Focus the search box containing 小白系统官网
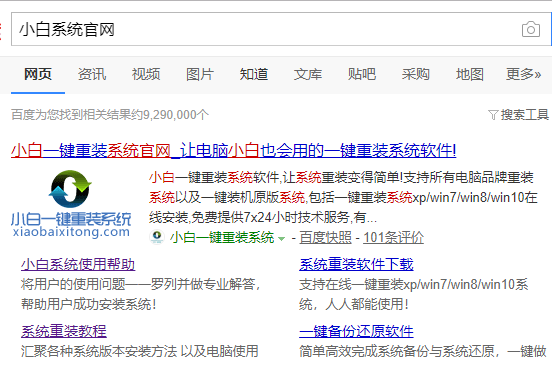The width and height of the screenshot is (552, 365). (281, 29)
